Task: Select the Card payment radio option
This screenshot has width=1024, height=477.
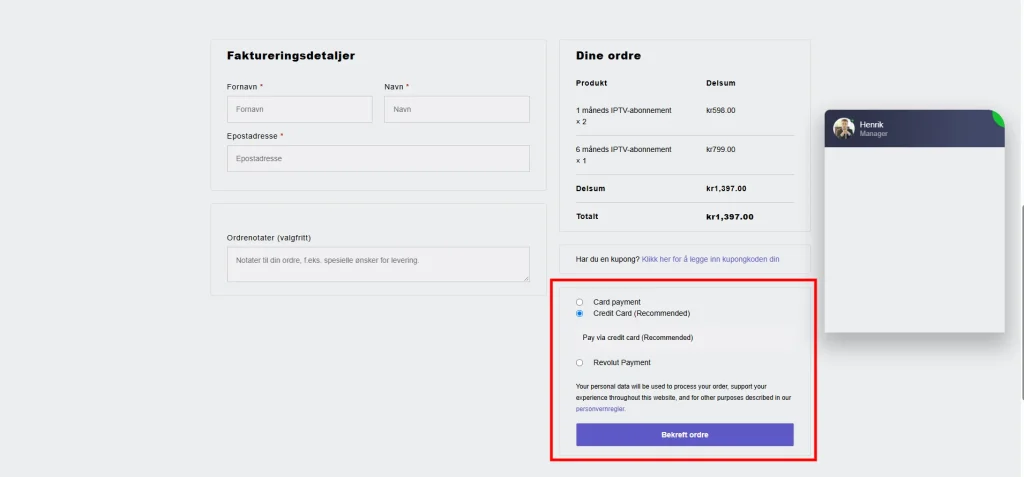Action: (579, 302)
